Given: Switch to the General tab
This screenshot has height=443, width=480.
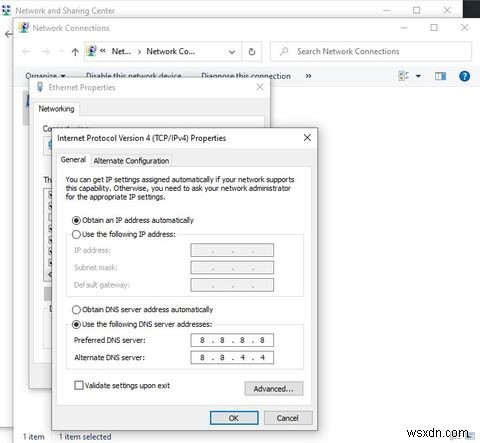Looking at the screenshot, I should 73,160.
